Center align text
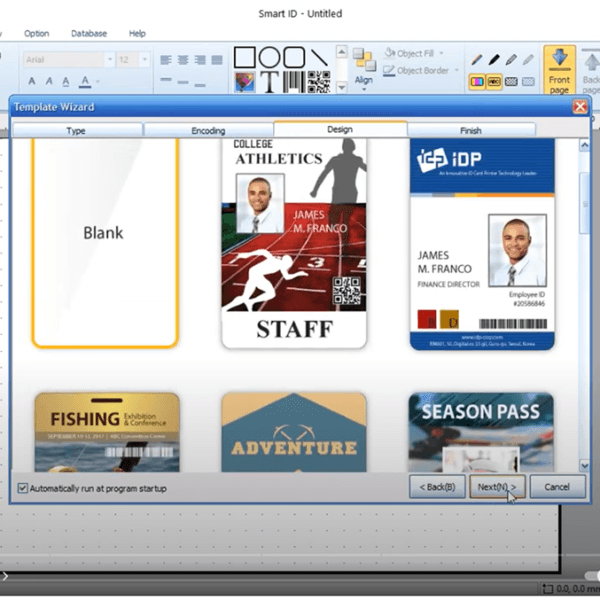This screenshot has width=600, height=600. pyautogui.click(x=183, y=60)
